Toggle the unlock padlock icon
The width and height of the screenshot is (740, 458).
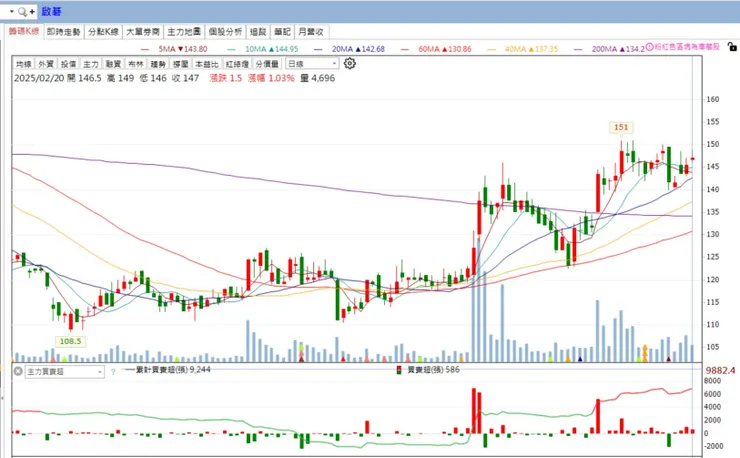[732, 47]
